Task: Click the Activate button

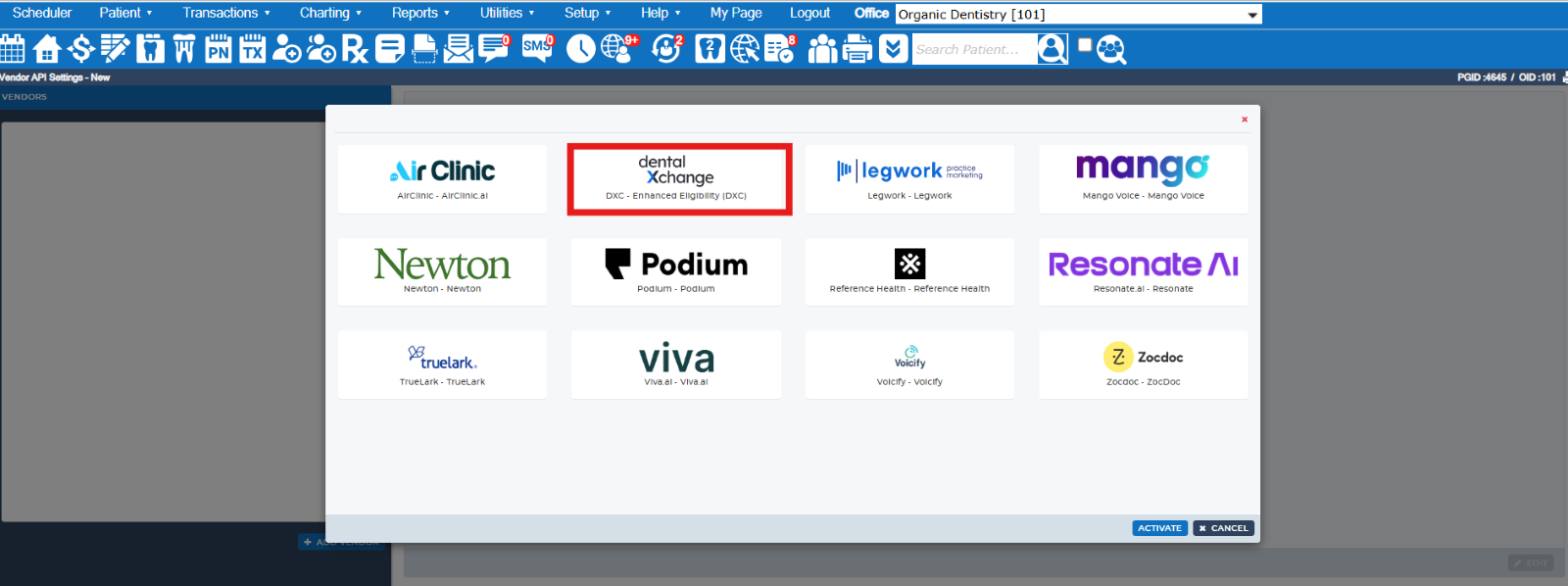Action: tap(1160, 528)
